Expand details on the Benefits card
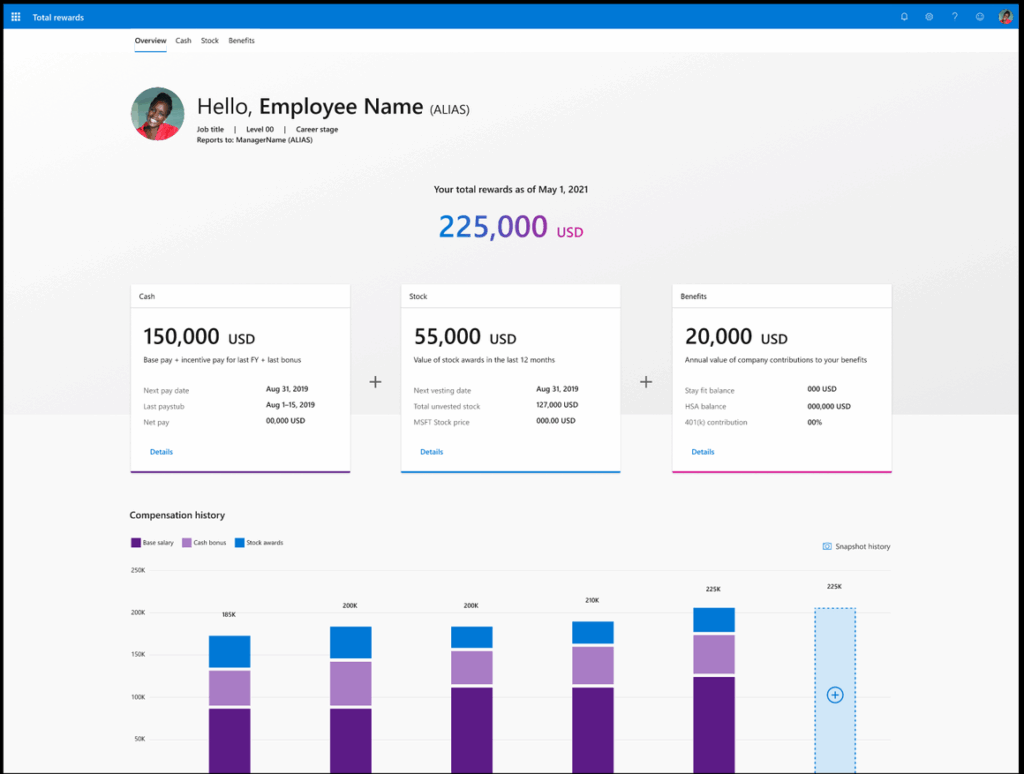Screen dimensions: 1024x774 click(x=702, y=451)
